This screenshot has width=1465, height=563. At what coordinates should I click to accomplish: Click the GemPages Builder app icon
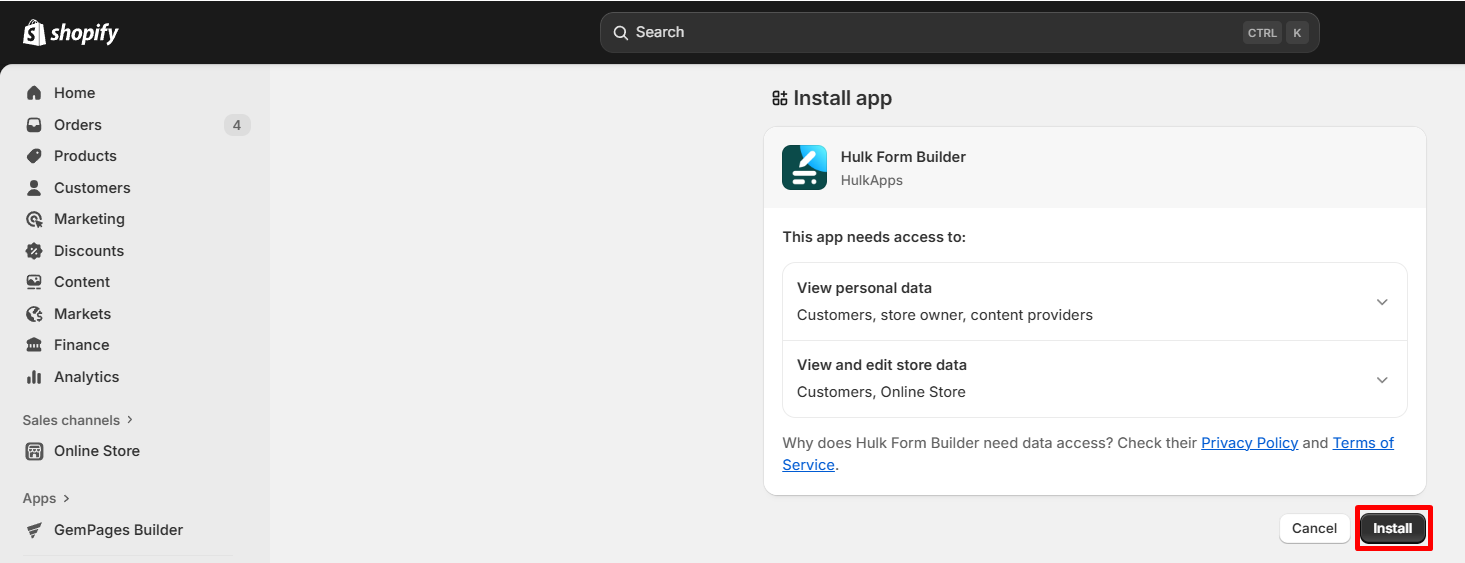[34, 530]
